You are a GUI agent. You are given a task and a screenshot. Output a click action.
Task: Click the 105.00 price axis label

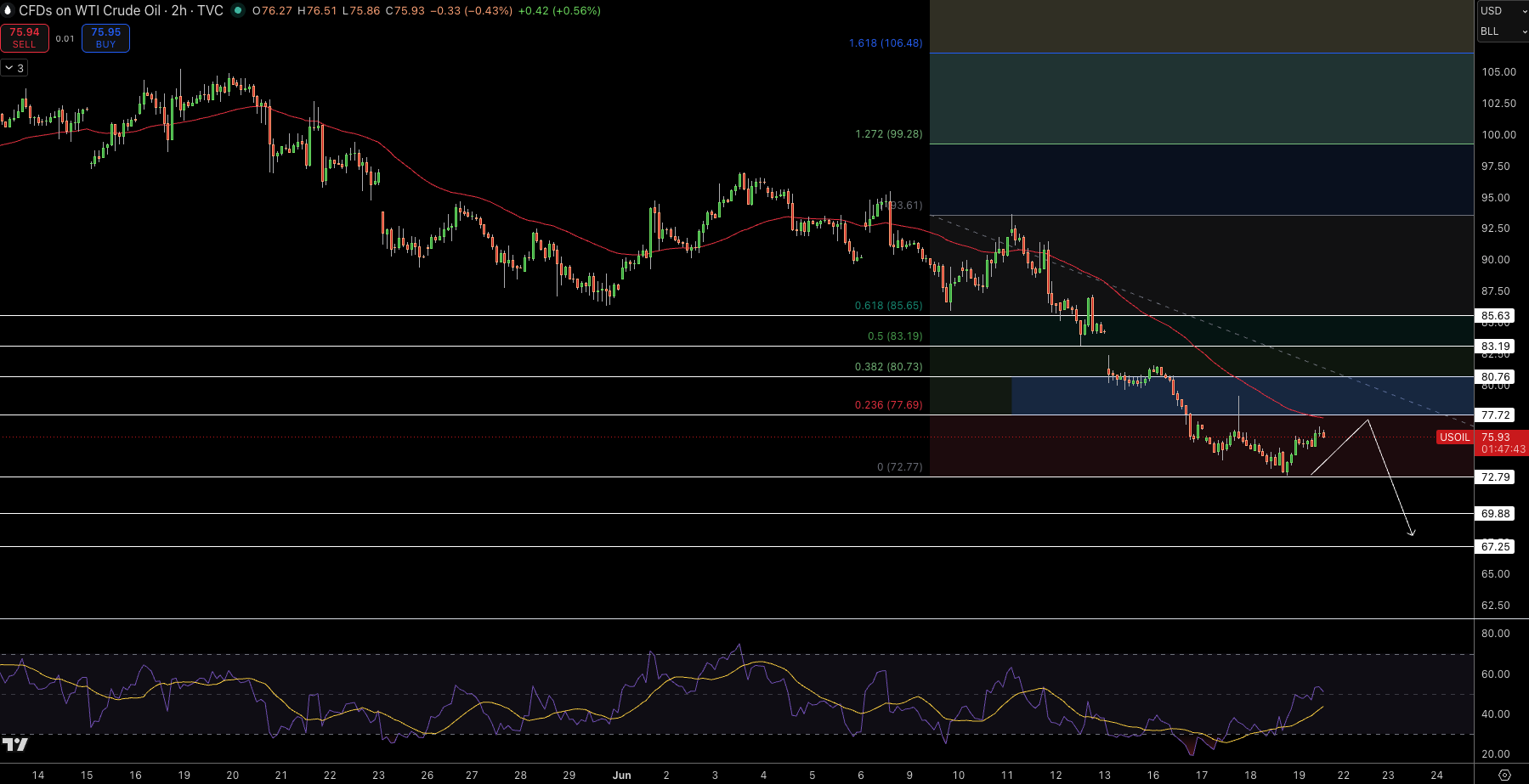(x=1498, y=72)
